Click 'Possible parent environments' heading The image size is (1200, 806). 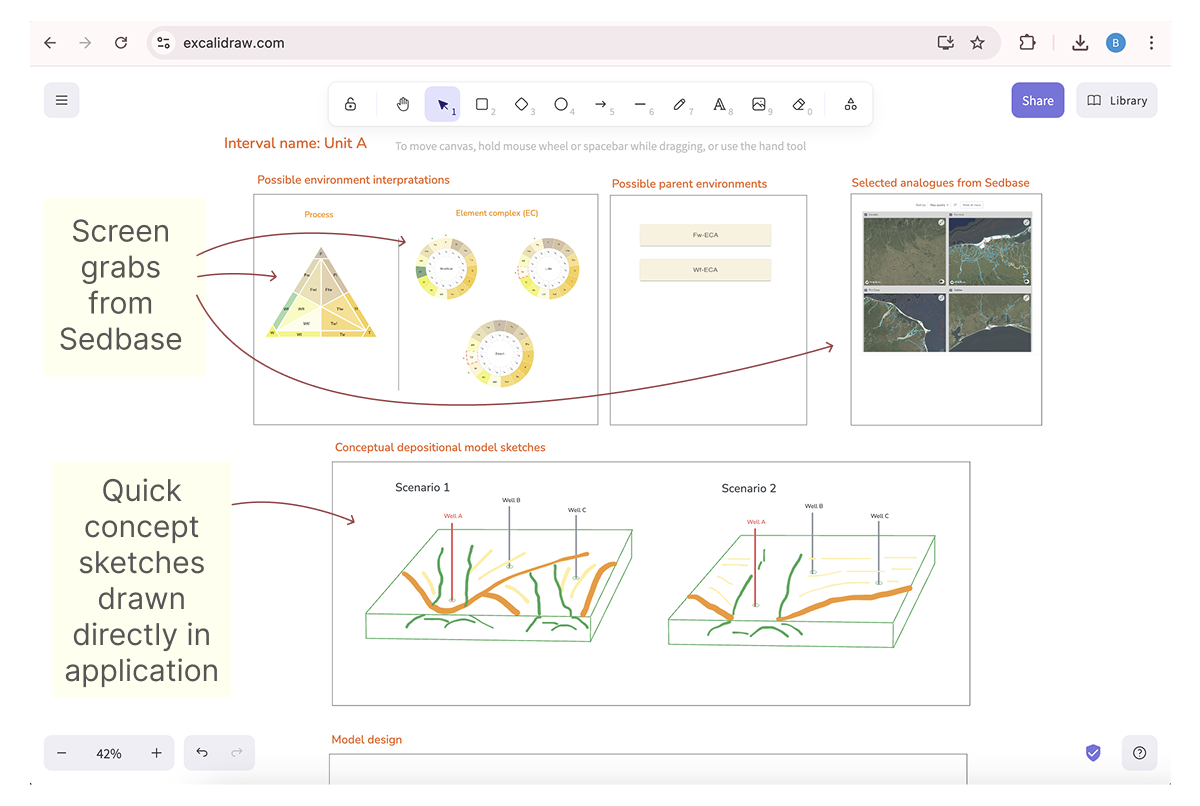[689, 184]
